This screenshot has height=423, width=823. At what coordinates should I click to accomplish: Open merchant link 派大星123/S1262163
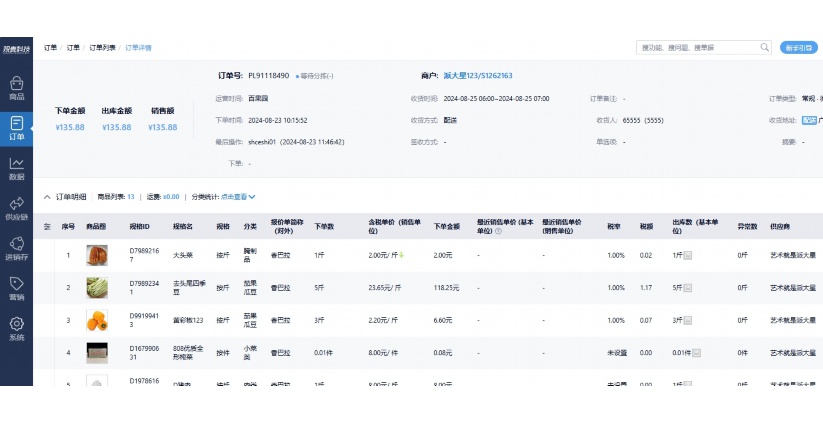click(x=478, y=76)
